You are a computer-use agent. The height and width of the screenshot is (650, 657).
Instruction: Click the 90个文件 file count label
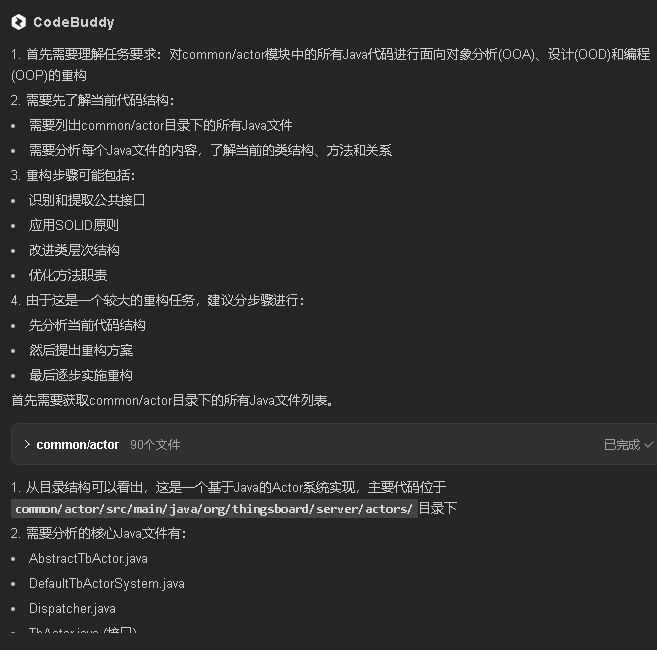(155, 445)
